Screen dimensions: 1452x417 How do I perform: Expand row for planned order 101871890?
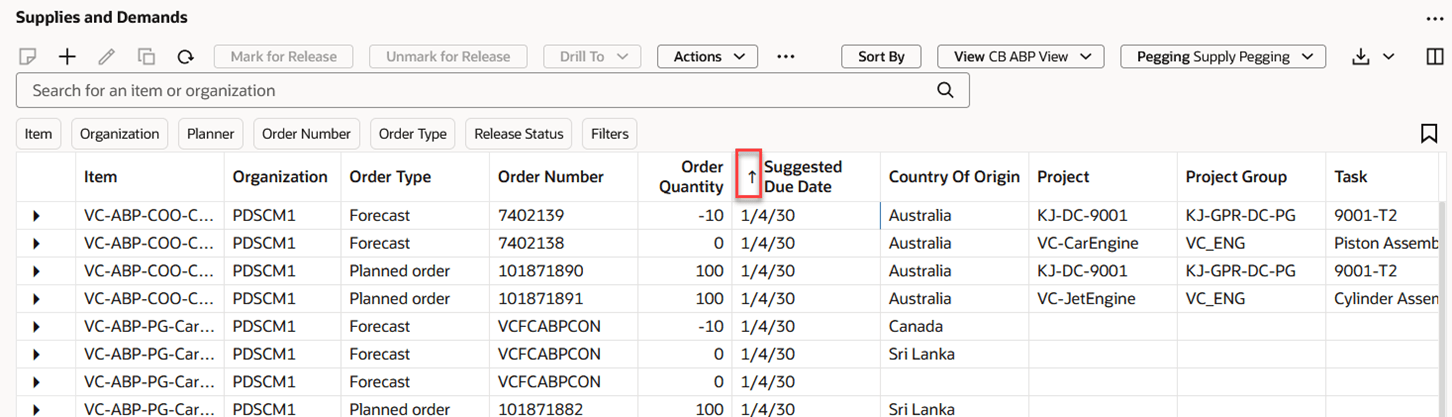(37, 271)
